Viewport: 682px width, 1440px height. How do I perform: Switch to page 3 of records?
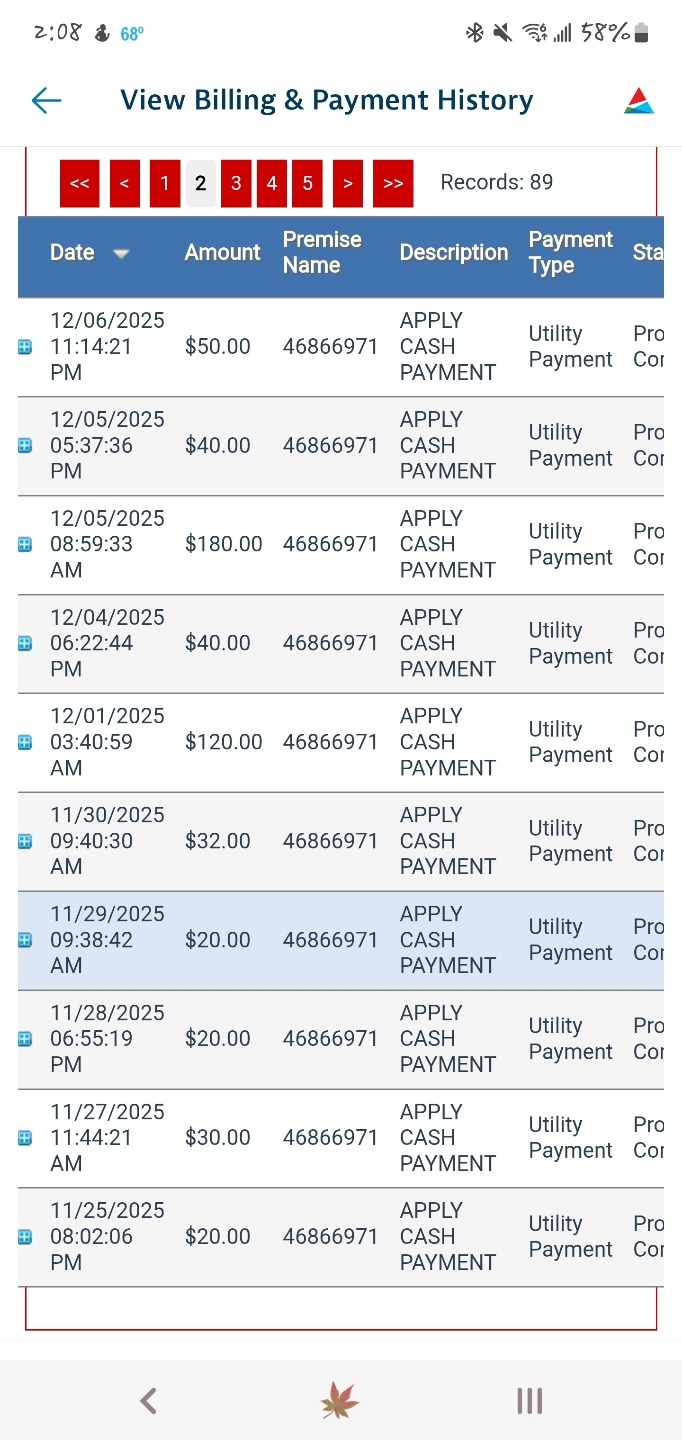click(236, 184)
